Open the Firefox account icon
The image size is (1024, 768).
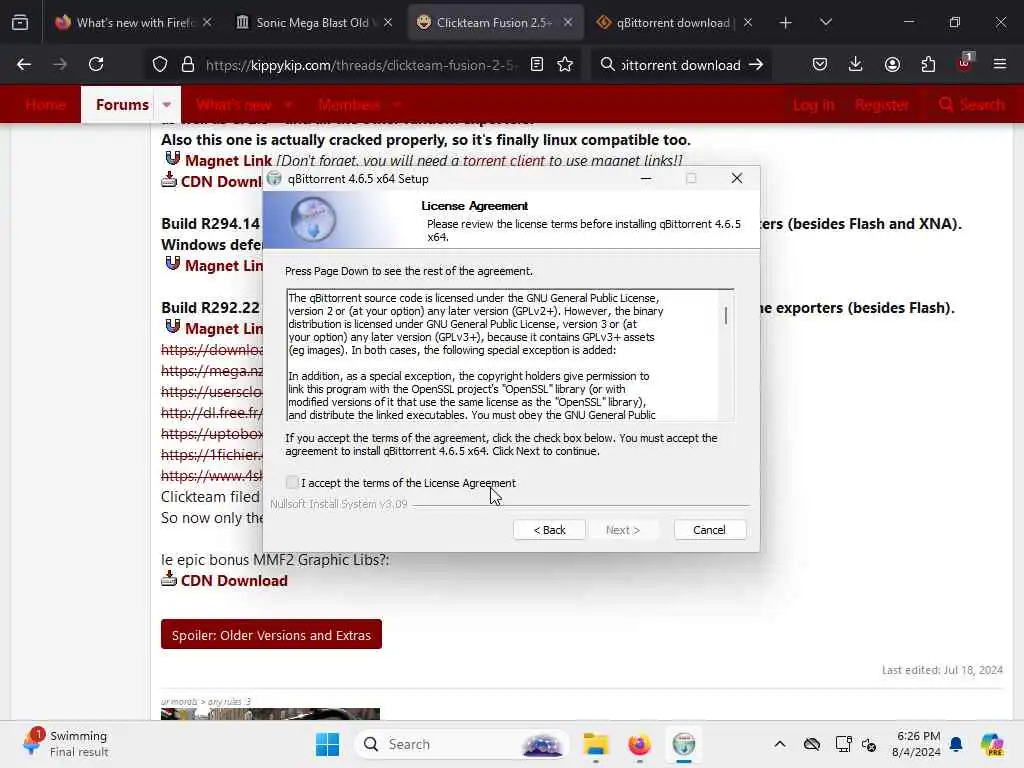click(x=892, y=64)
